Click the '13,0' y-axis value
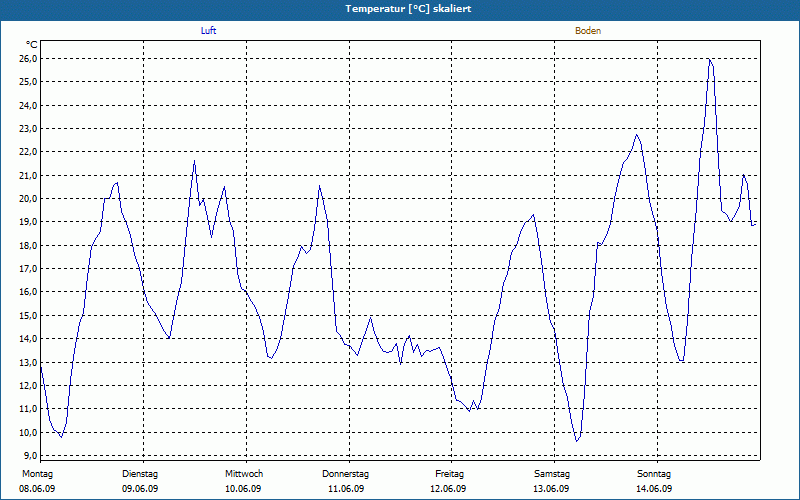Image resolution: width=800 pixels, height=500 pixels. [x=28, y=362]
